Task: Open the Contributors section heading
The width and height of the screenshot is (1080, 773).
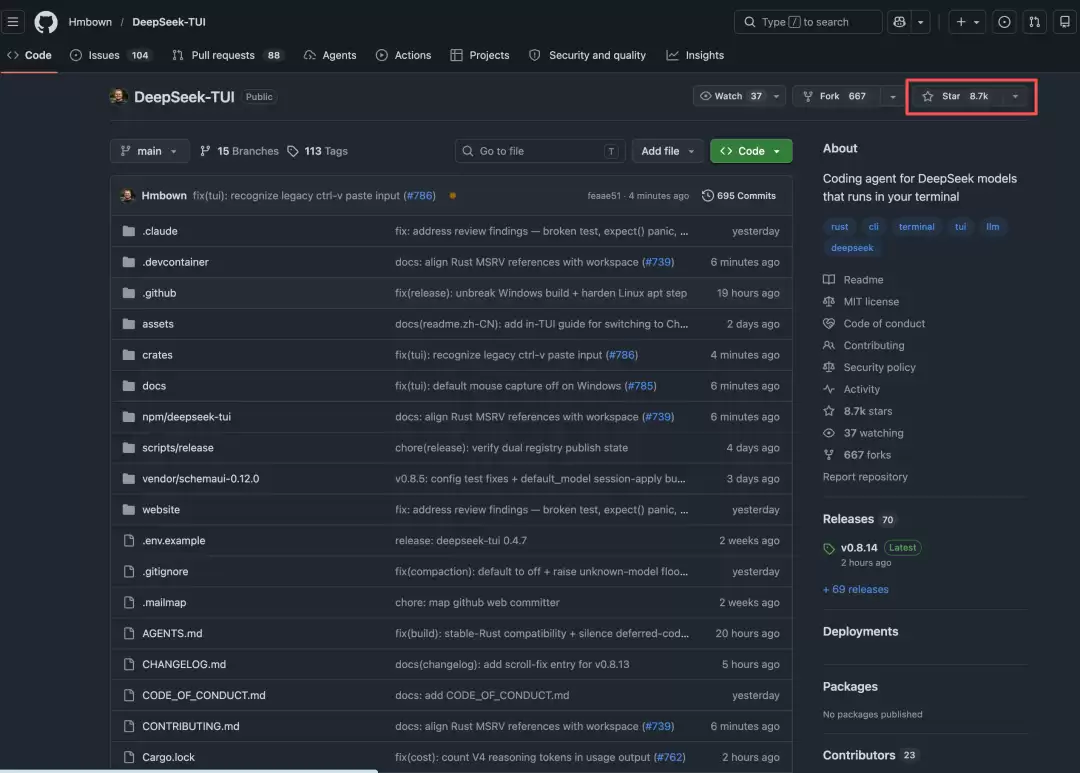Action: point(859,755)
